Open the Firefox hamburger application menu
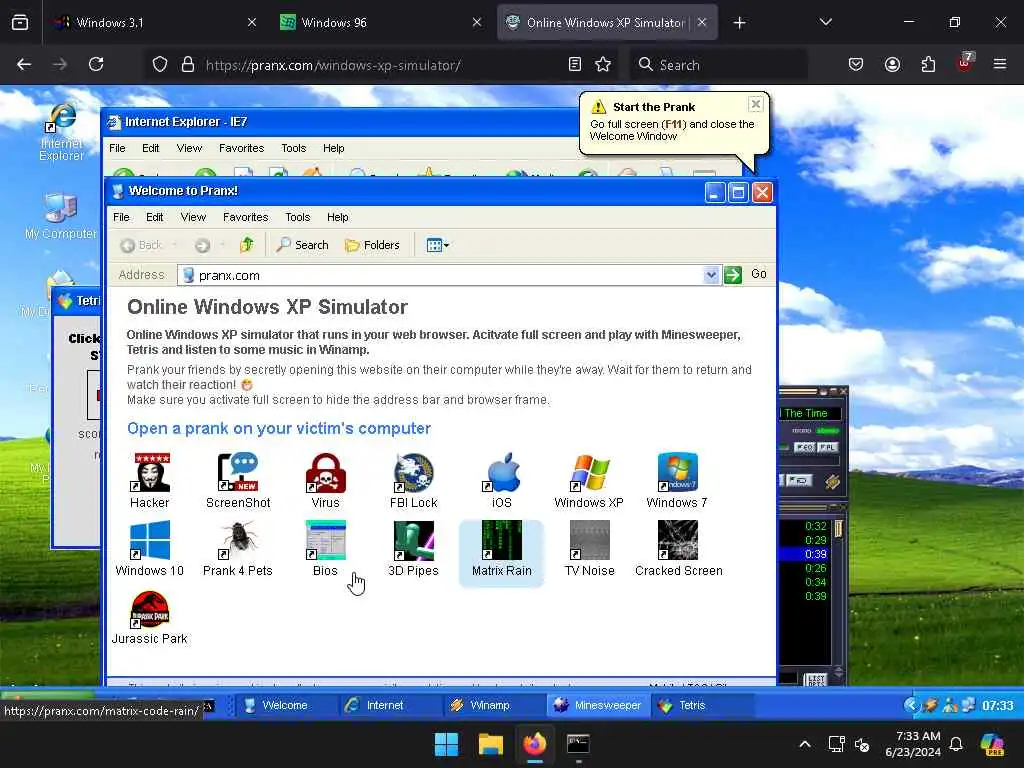This screenshot has height=768, width=1024. (x=1000, y=64)
